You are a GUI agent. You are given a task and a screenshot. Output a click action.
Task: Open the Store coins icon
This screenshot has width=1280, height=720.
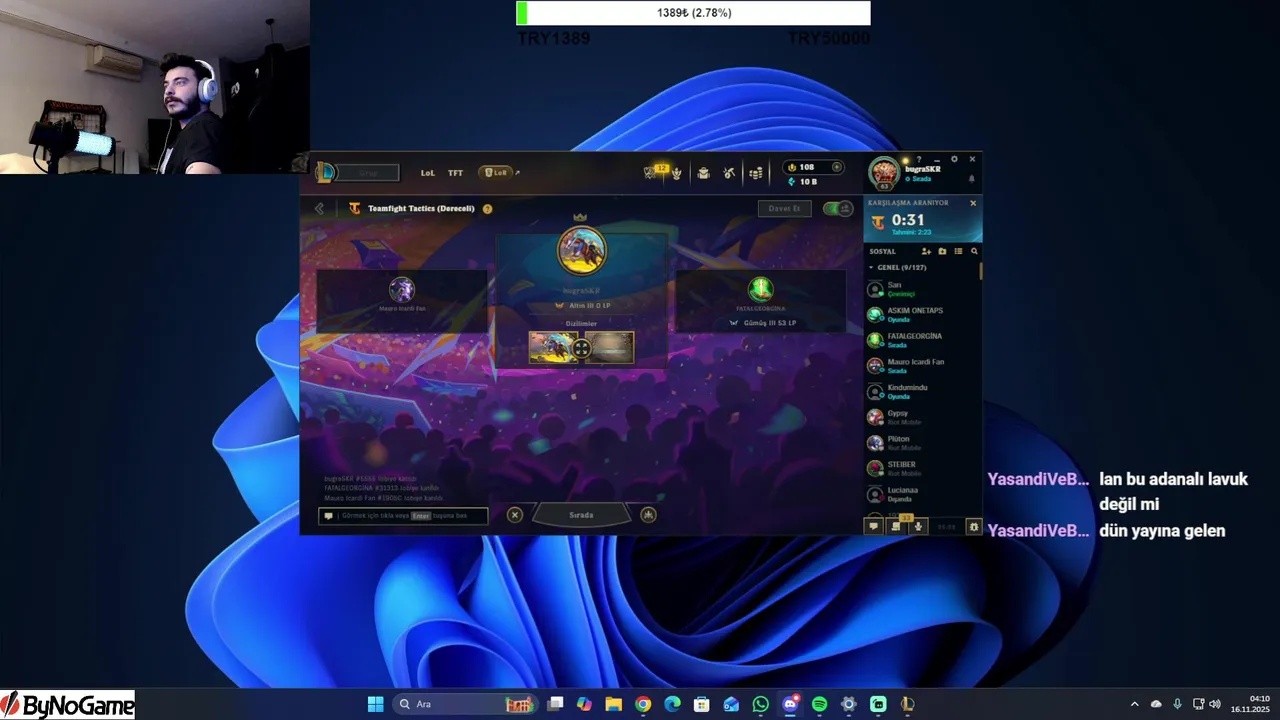(756, 173)
